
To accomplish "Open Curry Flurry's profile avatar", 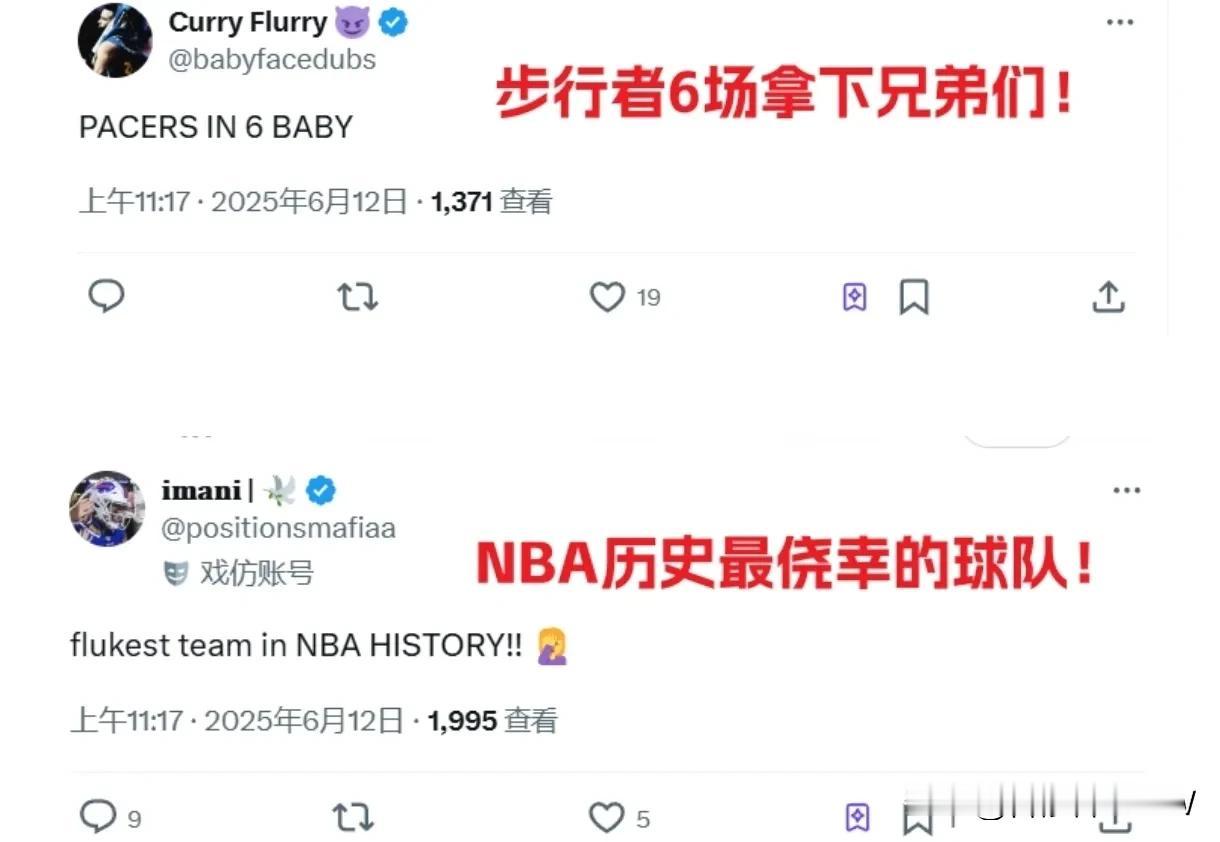I will pyautogui.click(x=115, y=41).
